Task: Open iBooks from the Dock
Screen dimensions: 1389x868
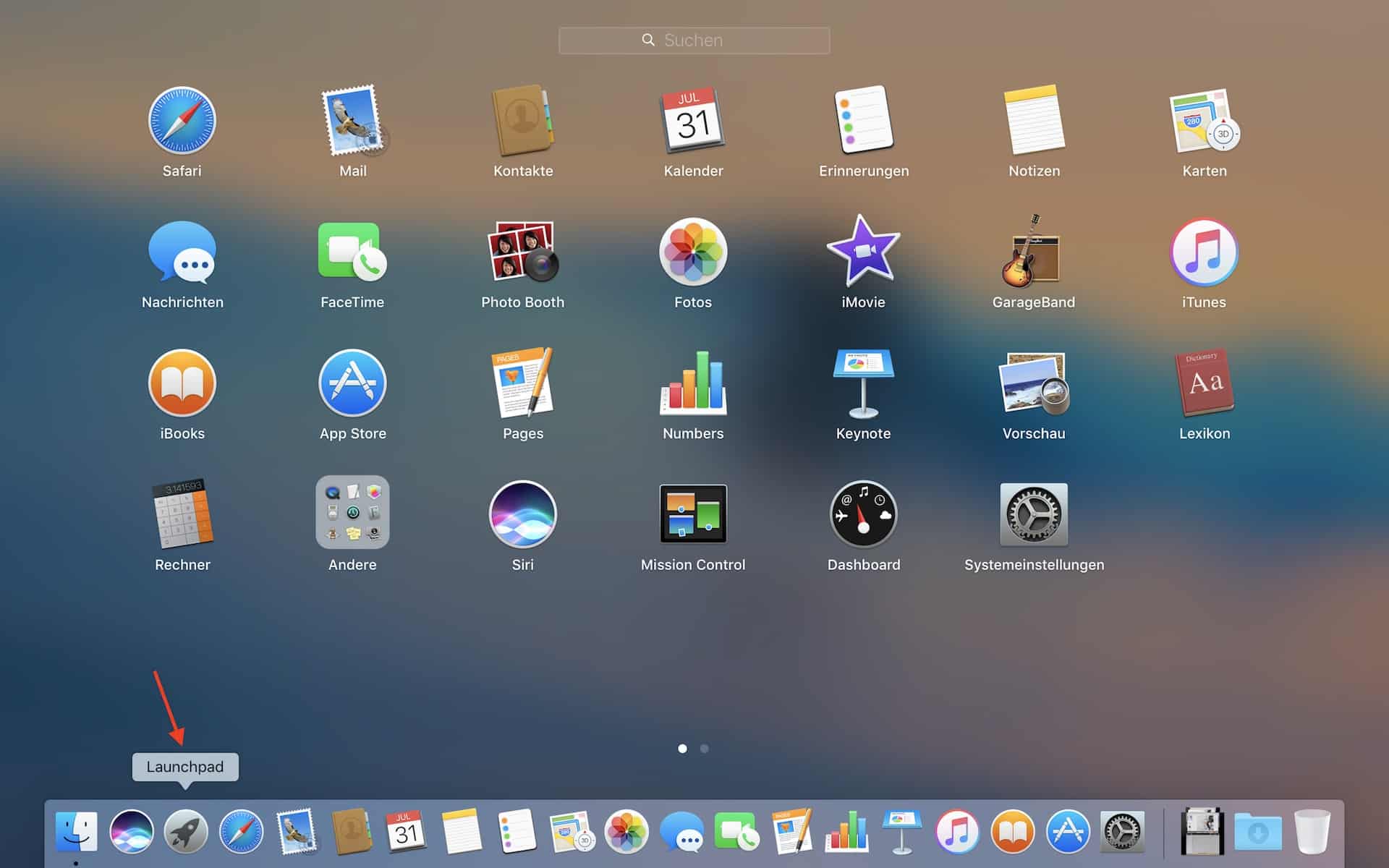Action: (1012, 832)
